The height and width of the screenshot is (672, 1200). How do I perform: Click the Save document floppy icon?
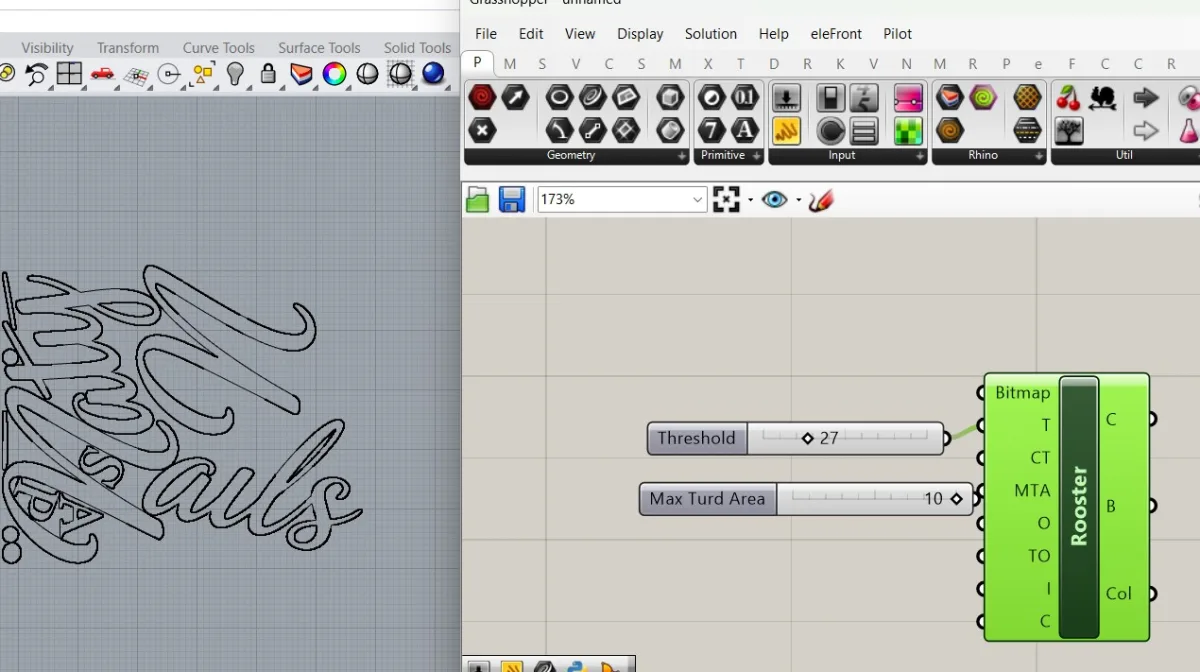click(512, 200)
